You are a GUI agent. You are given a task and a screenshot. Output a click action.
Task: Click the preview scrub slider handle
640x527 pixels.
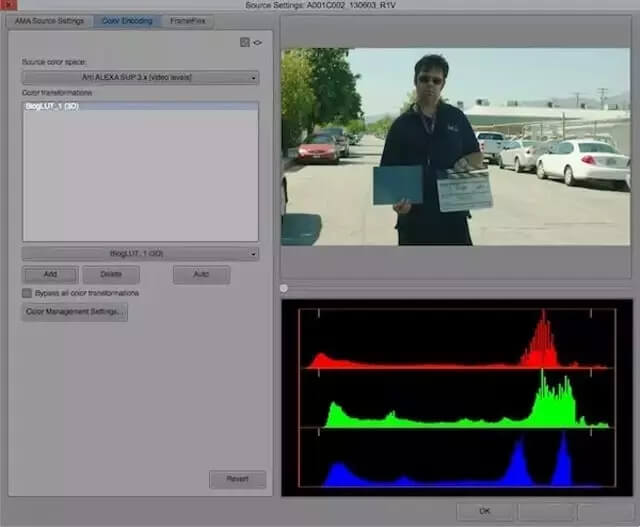click(x=284, y=288)
